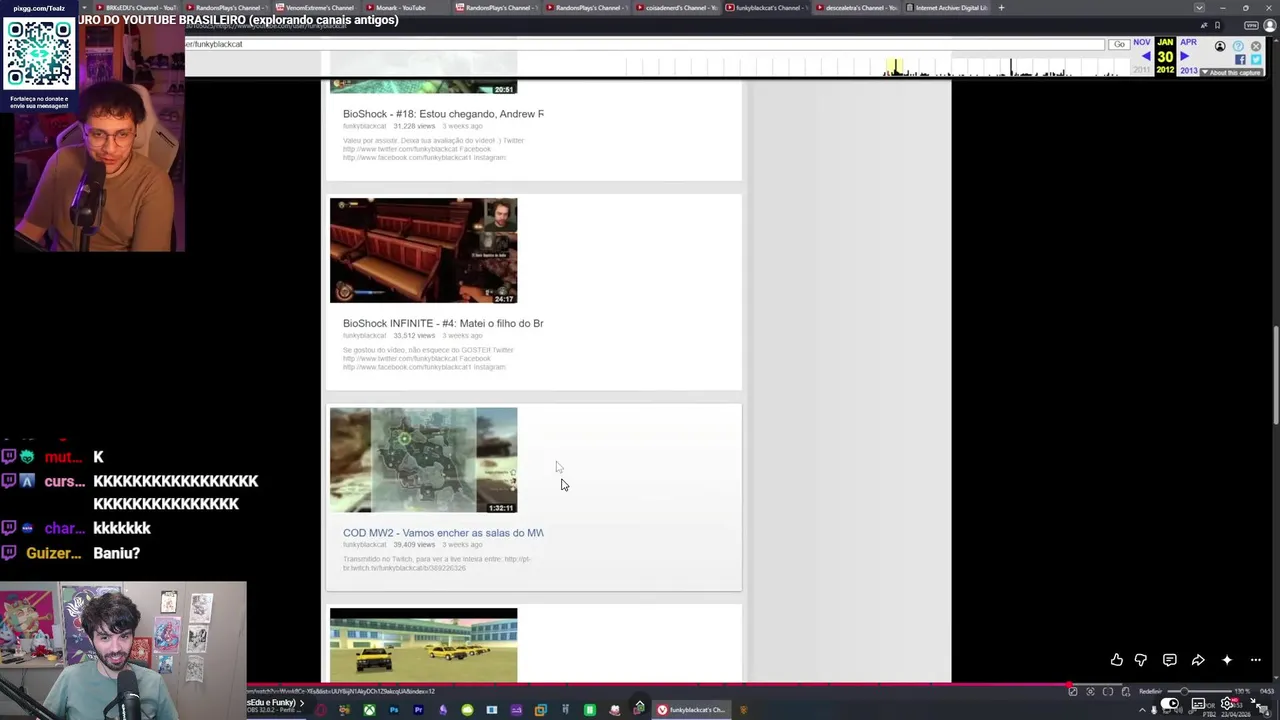Viewport: 1280px width, 720px height.
Task: Go to previous capture with left arrow
Action: pos(1146,56)
